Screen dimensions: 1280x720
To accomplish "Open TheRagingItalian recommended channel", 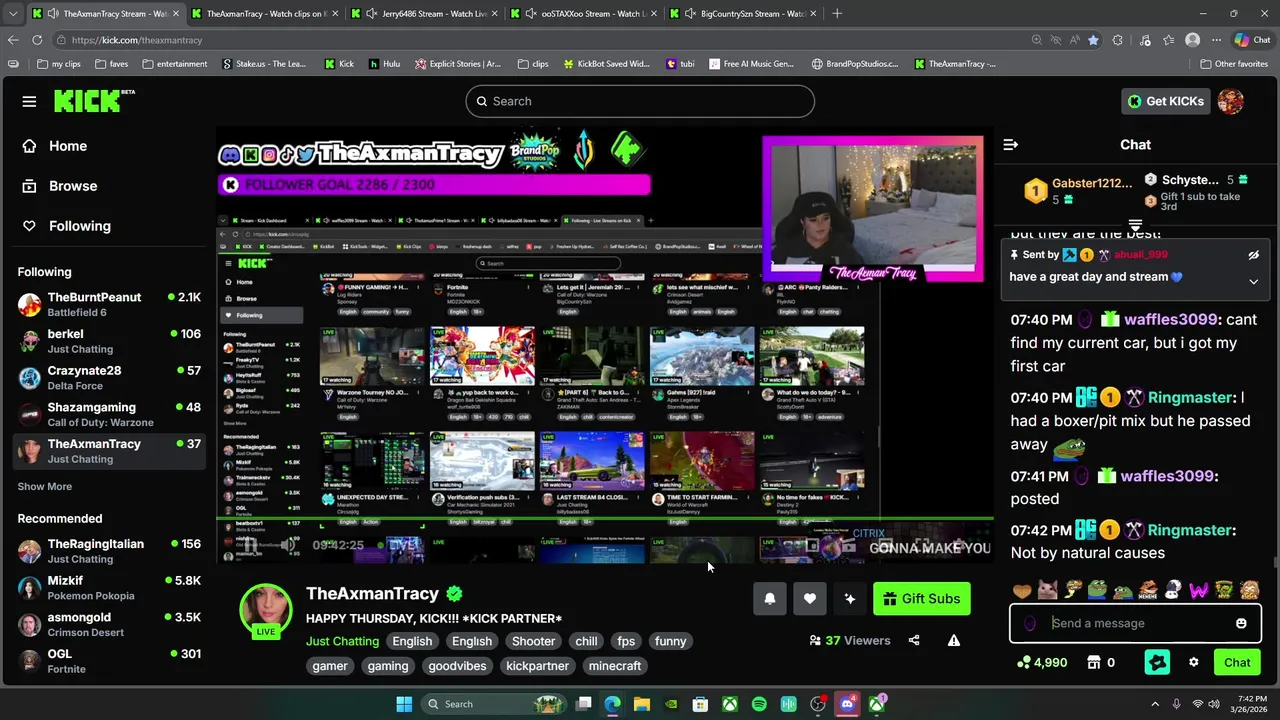I will coord(109,551).
